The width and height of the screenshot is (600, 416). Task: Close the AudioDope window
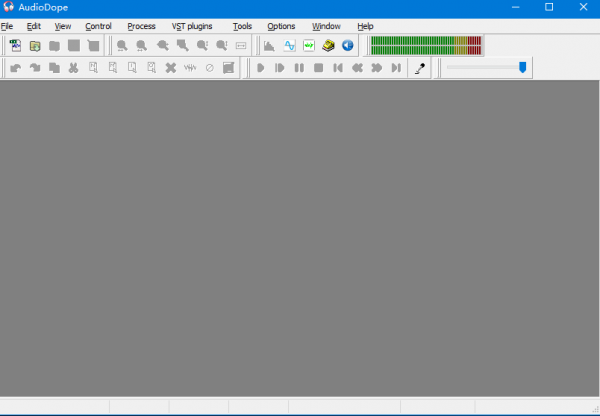(x=583, y=7)
